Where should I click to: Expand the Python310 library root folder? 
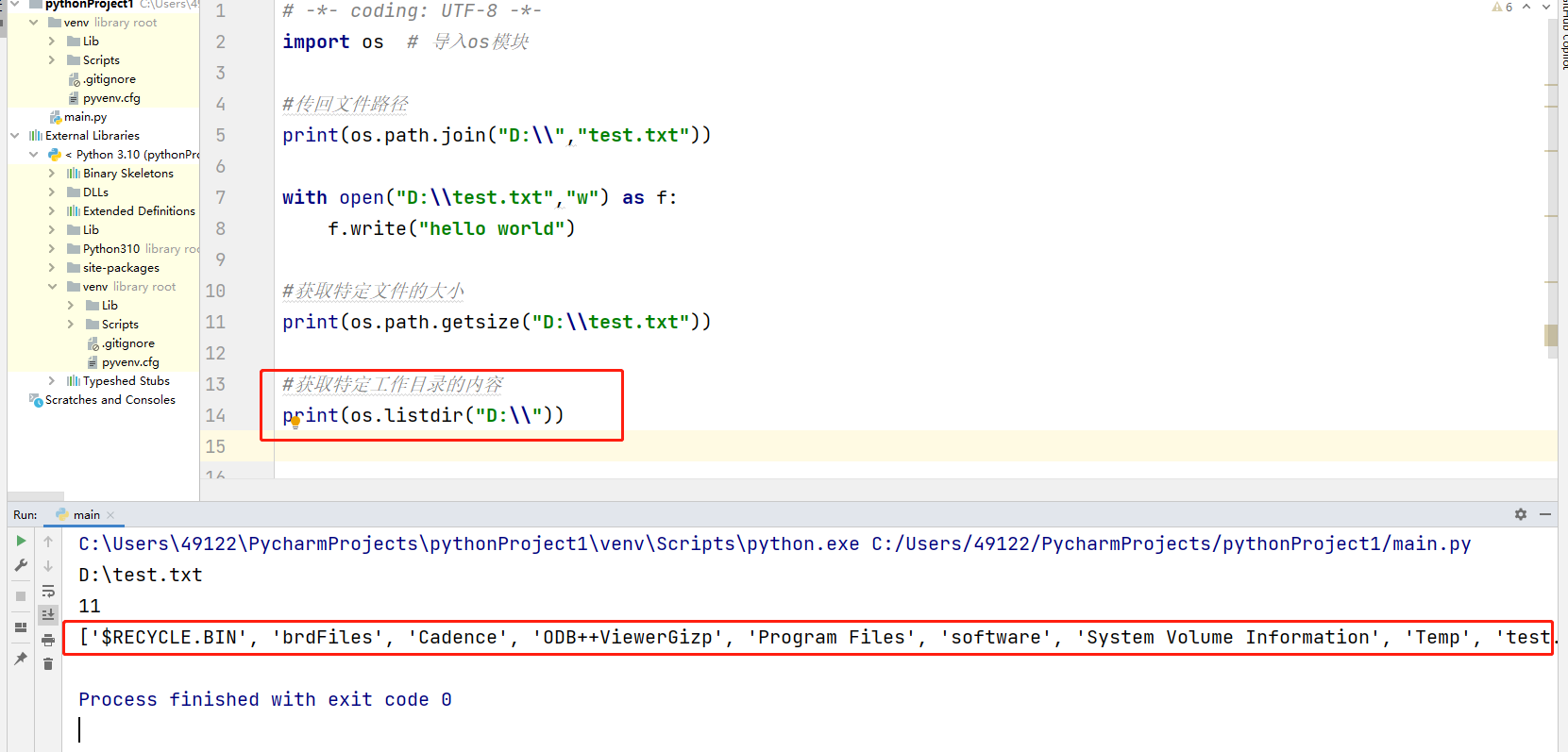(x=52, y=249)
